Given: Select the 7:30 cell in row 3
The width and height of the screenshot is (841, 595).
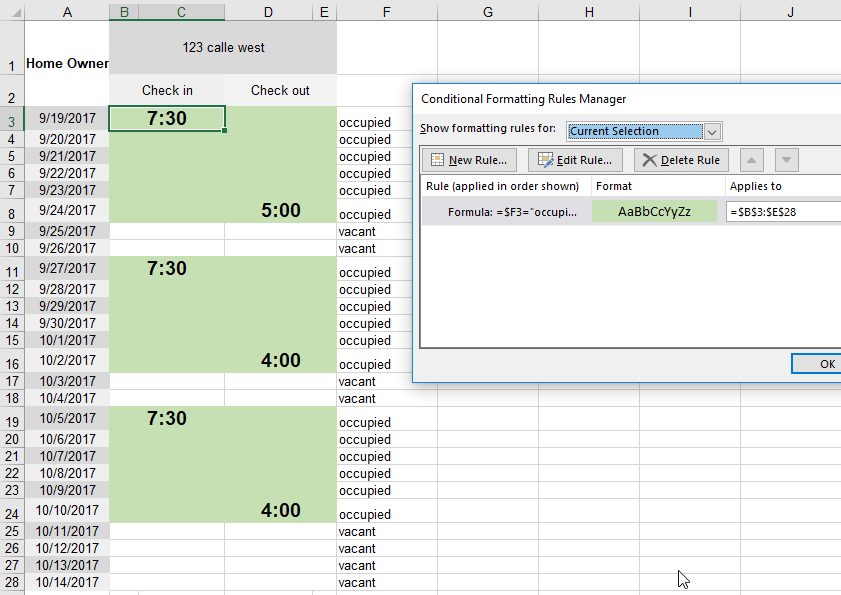Looking at the screenshot, I should [167, 118].
